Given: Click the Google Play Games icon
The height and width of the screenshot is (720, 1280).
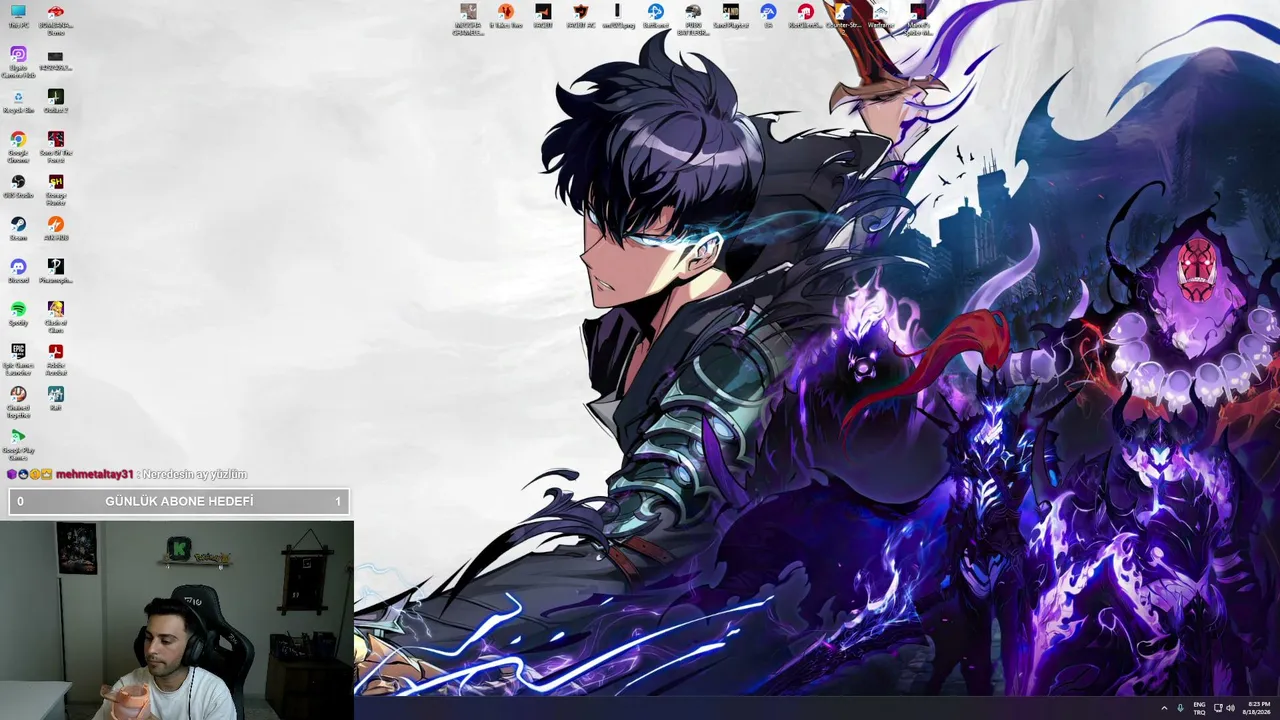Looking at the screenshot, I should [18, 444].
